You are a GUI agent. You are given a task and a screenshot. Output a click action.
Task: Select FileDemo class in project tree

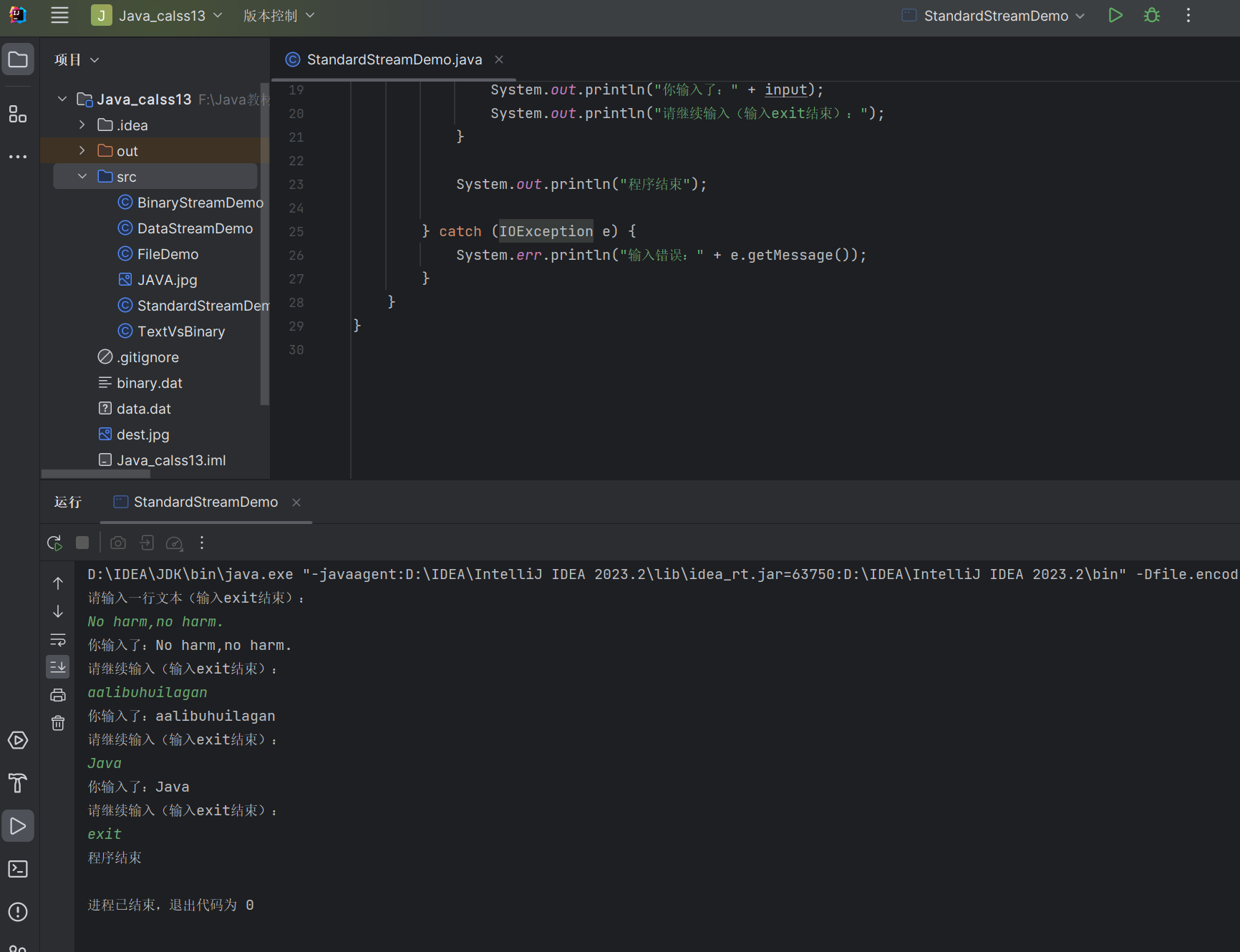pyautogui.click(x=168, y=254)
